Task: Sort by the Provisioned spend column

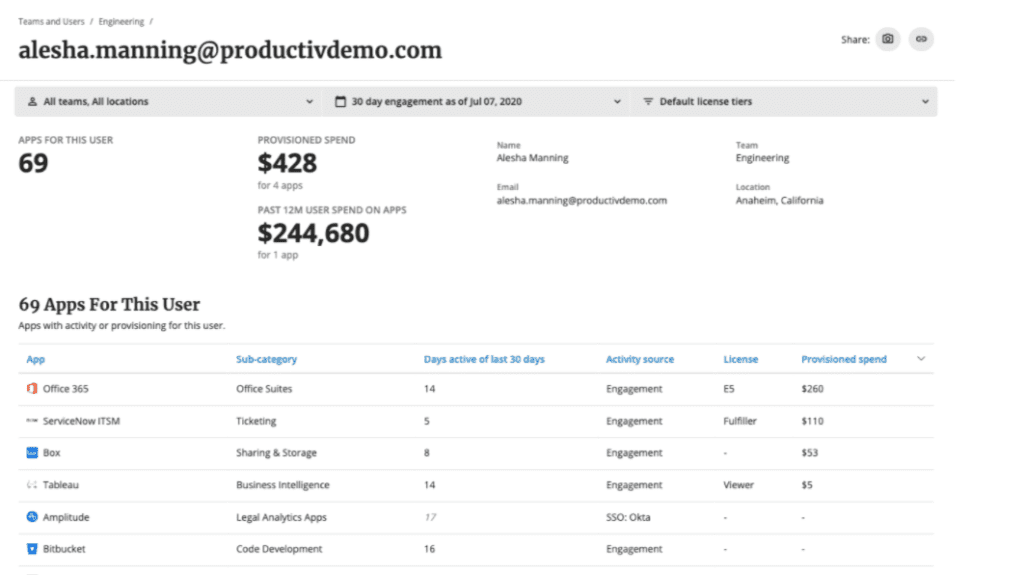Action: pos(844,359)
